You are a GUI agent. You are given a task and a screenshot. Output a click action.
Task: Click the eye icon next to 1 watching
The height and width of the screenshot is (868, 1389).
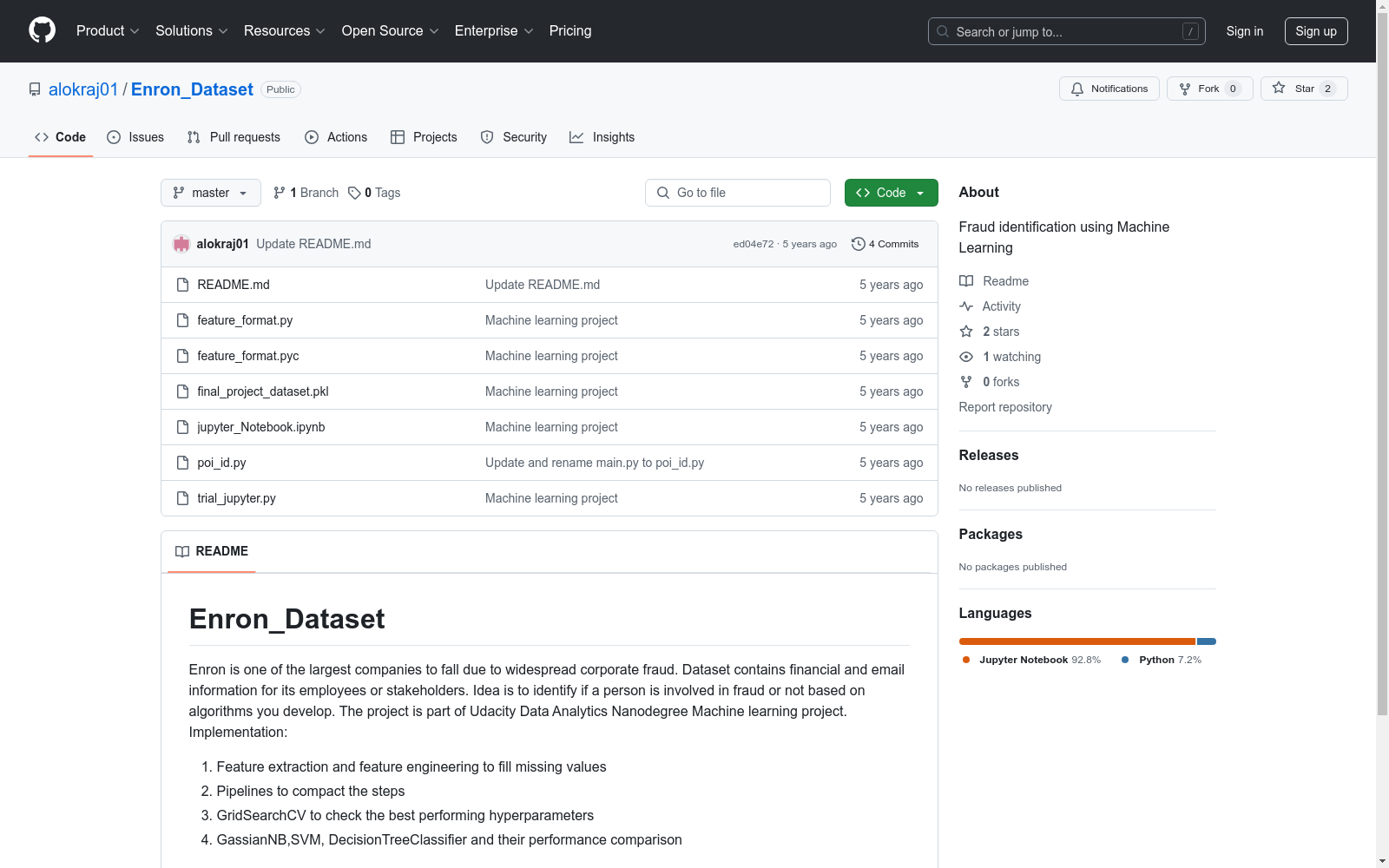click(966, 357)
